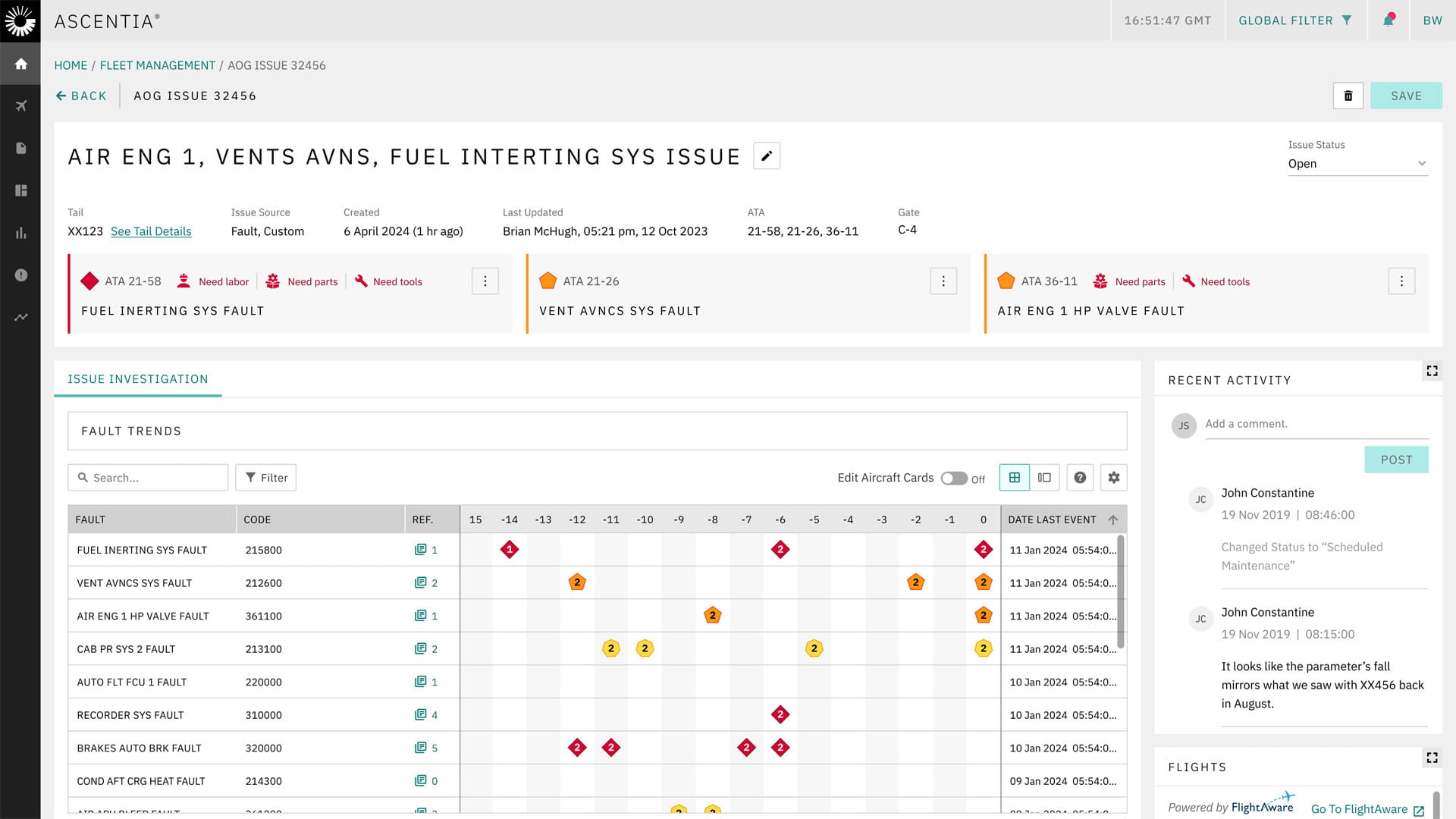Open the documents section in the left sidebar
The height and width of the screenshot is (819, 1456).
click(x=20, y=147)
